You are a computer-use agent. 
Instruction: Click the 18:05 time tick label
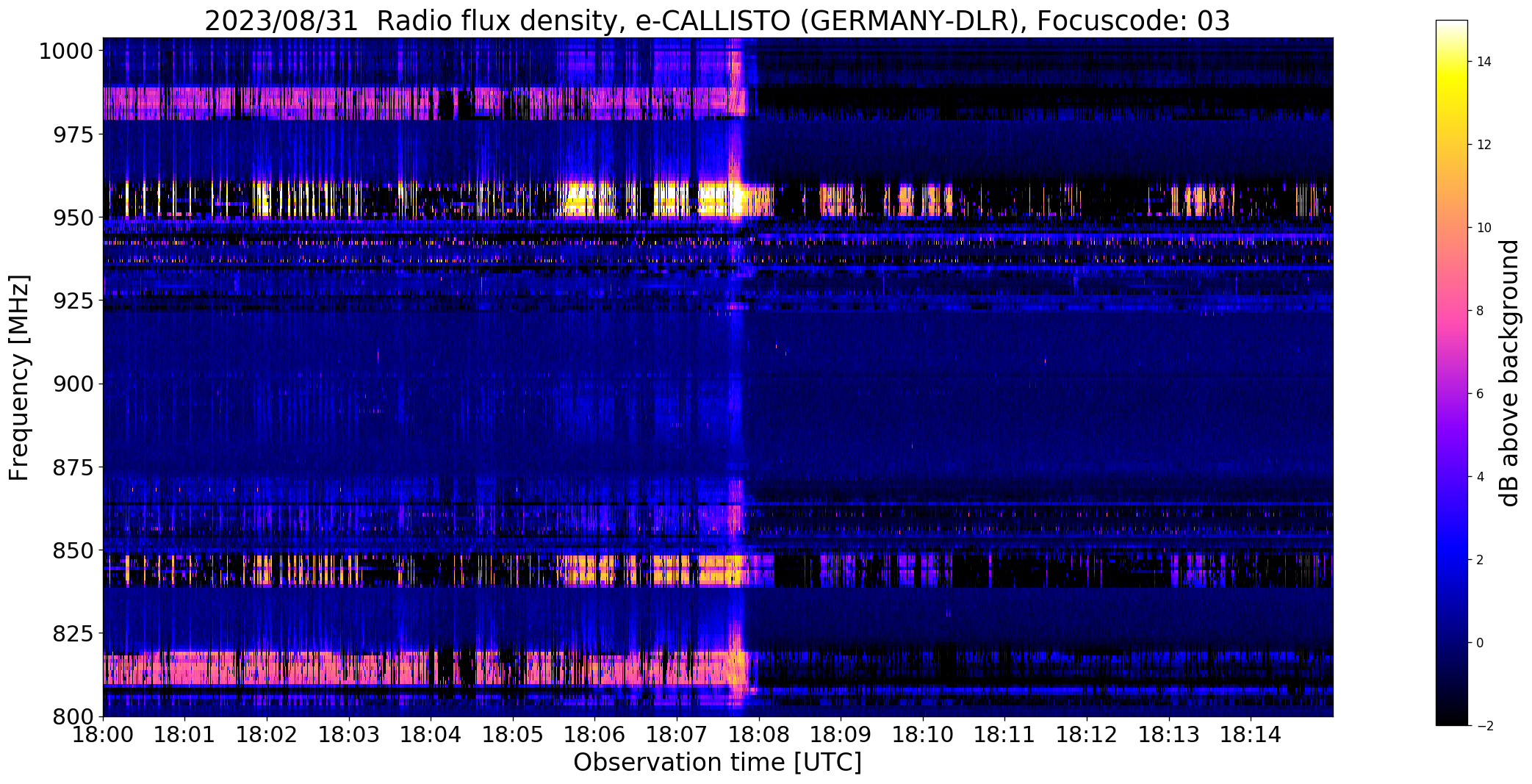[x=513, y=735]
